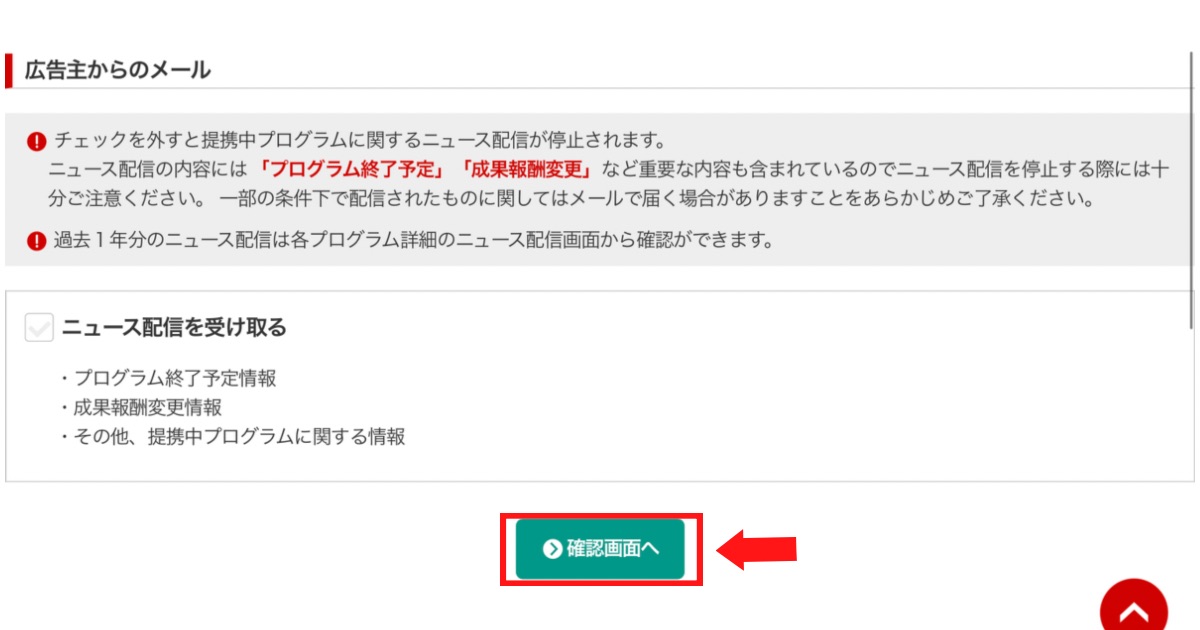The width and height of the screenshot is (1200, 630).
Task: Click the red arrow pointing at the button
Action: pyautogui.click(x=757, y=549)
